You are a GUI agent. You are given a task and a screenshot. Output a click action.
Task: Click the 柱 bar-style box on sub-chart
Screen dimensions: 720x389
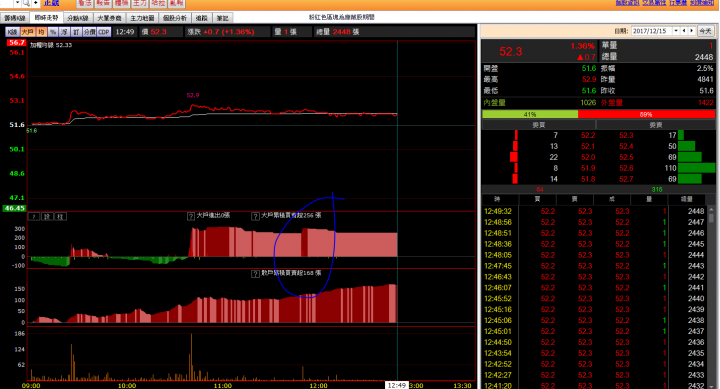[60, 216]
